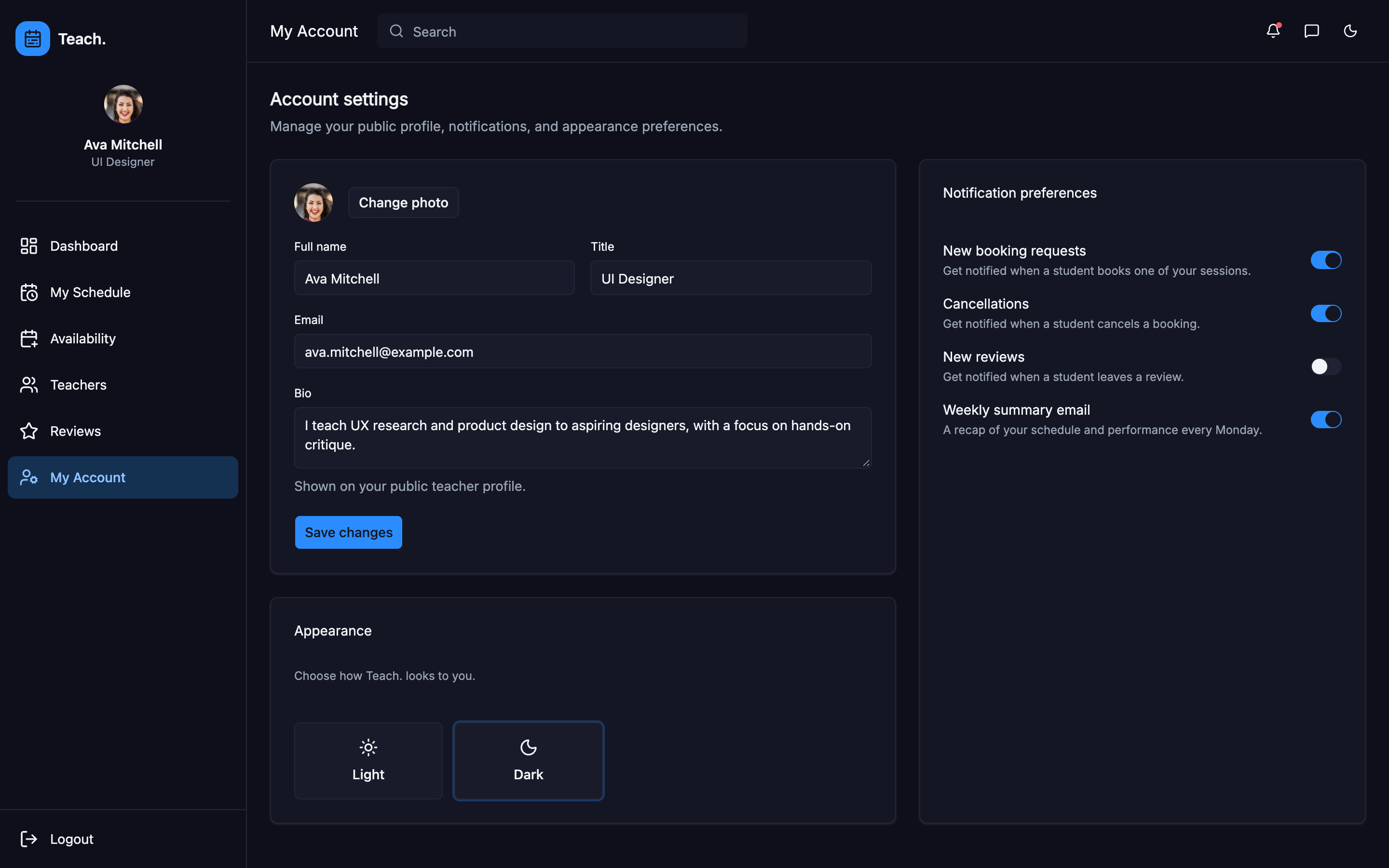Open the Reviews page
1389x868 pixels.
(123, 431)
